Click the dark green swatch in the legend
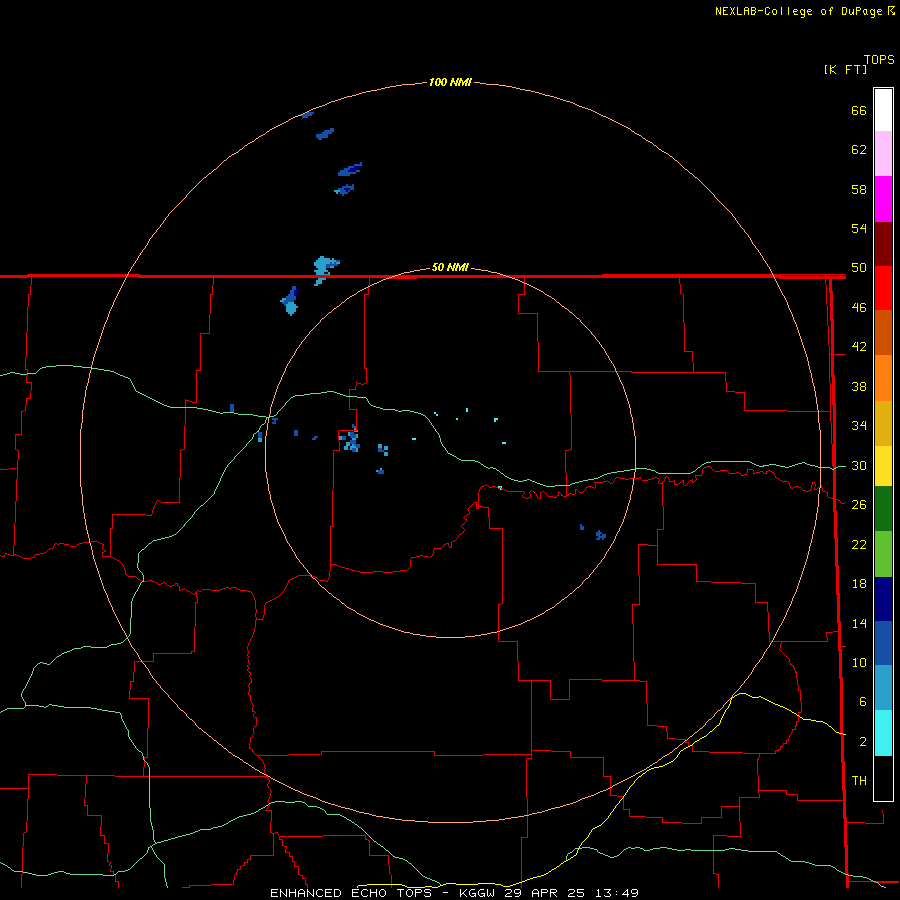 883,509
